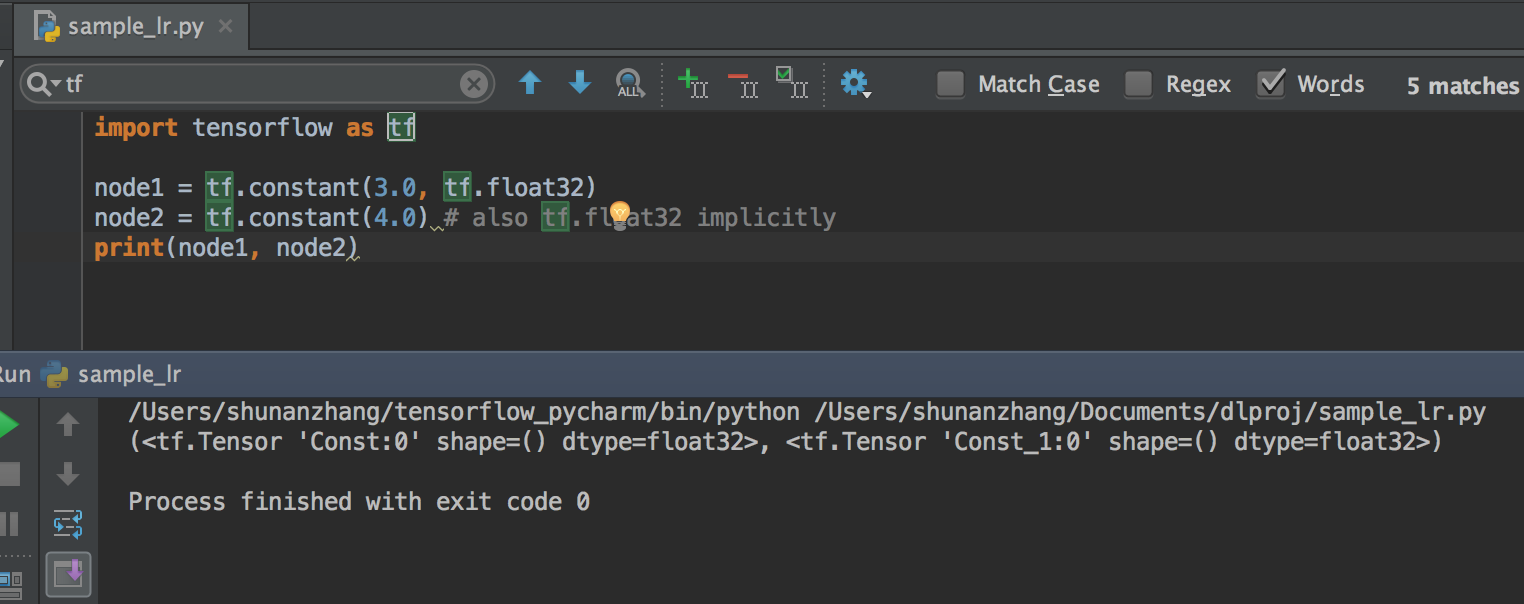The image size is (1524, 604).
Task: Select the sample_lr run configuration tab
Action: point(112,375)
